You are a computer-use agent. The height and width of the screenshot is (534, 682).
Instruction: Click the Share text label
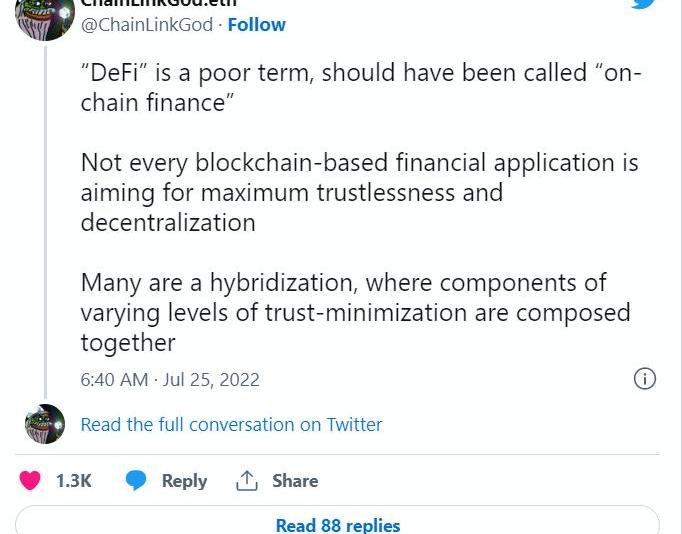click(295, 481)
